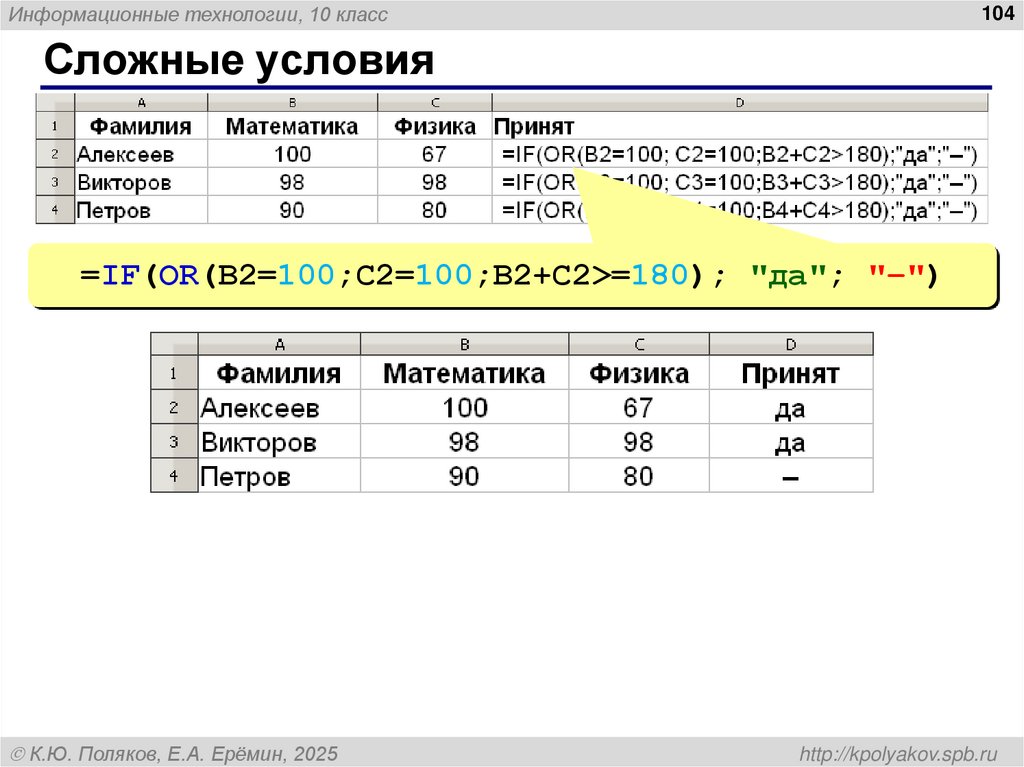
Task: Select column B header in the bottom spreadsheet
Action: (464, 344)
